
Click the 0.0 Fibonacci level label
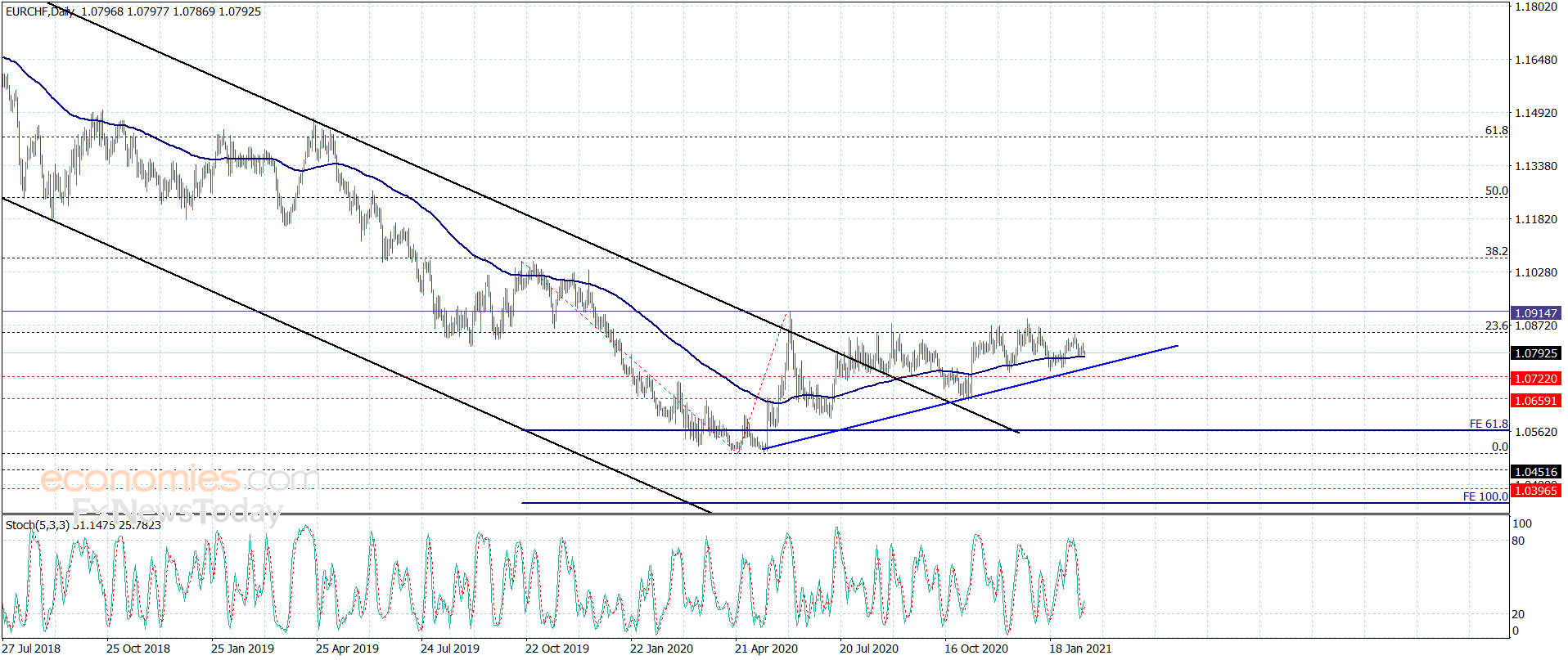pyautogui.click(x=1499, y=447)
